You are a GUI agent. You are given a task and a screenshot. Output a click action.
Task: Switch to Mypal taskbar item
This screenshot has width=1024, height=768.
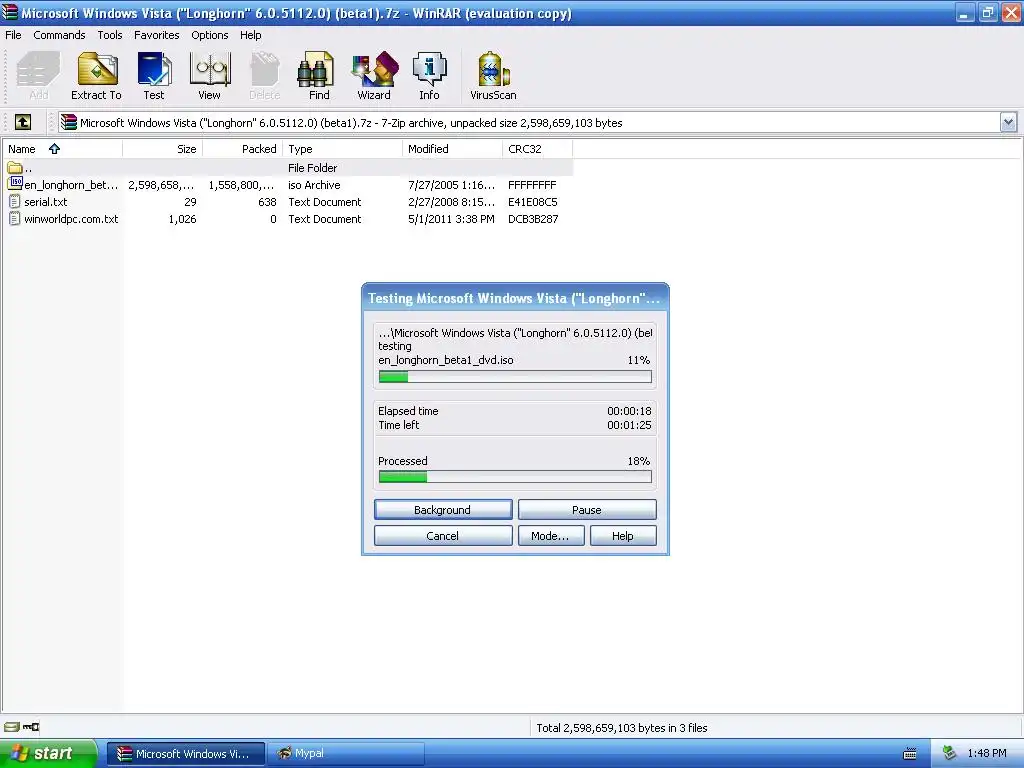346,754
